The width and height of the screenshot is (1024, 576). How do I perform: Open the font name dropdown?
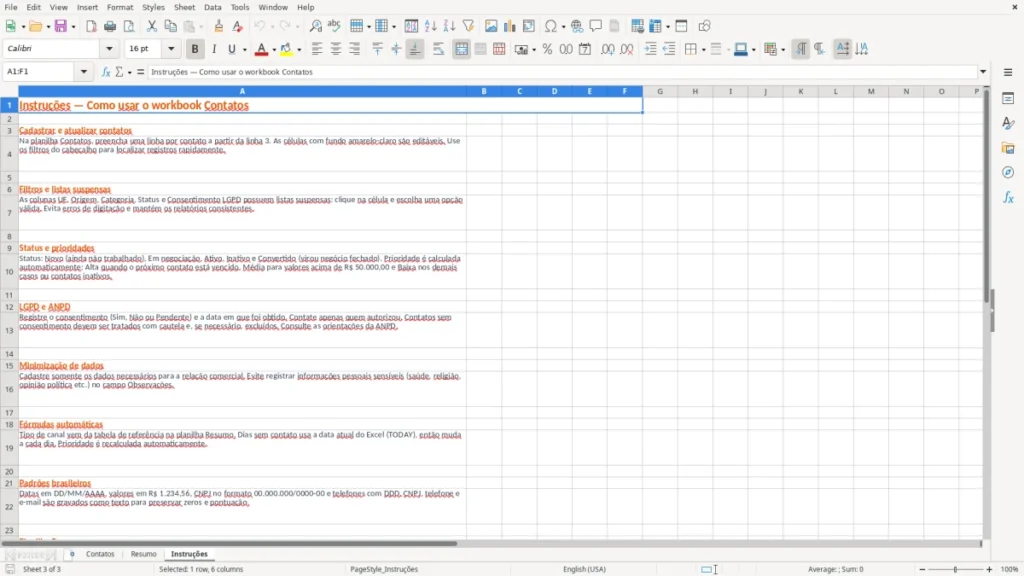pyautogui.click(x=109, y=48)
